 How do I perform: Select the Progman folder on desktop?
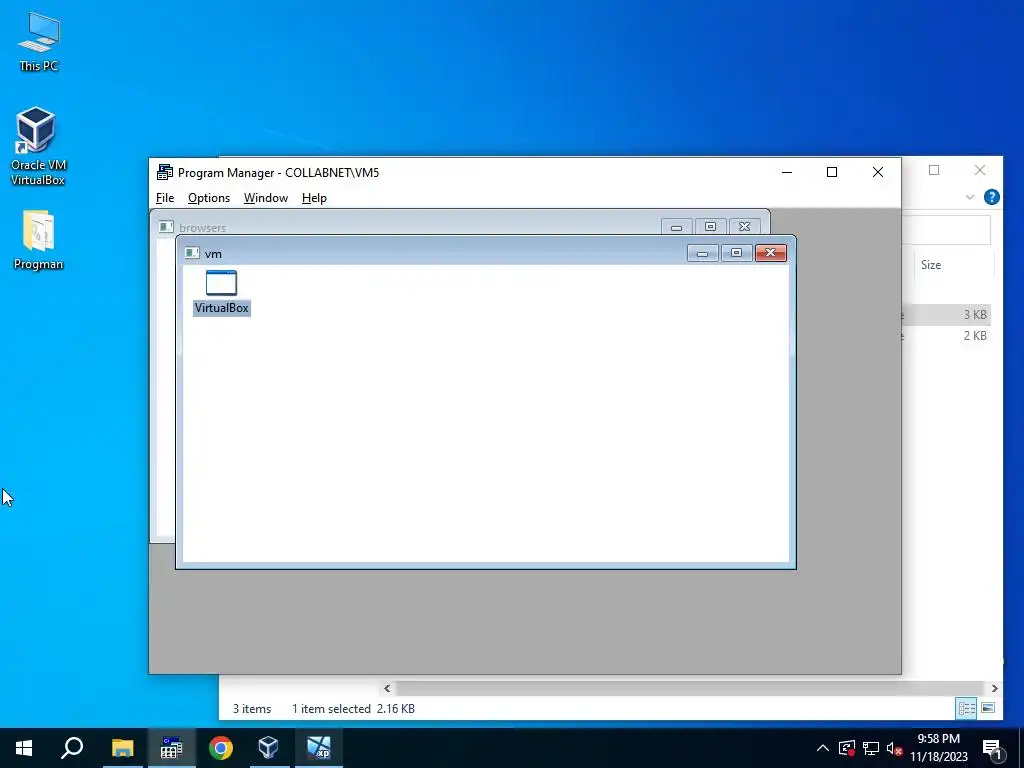(39, 240)
